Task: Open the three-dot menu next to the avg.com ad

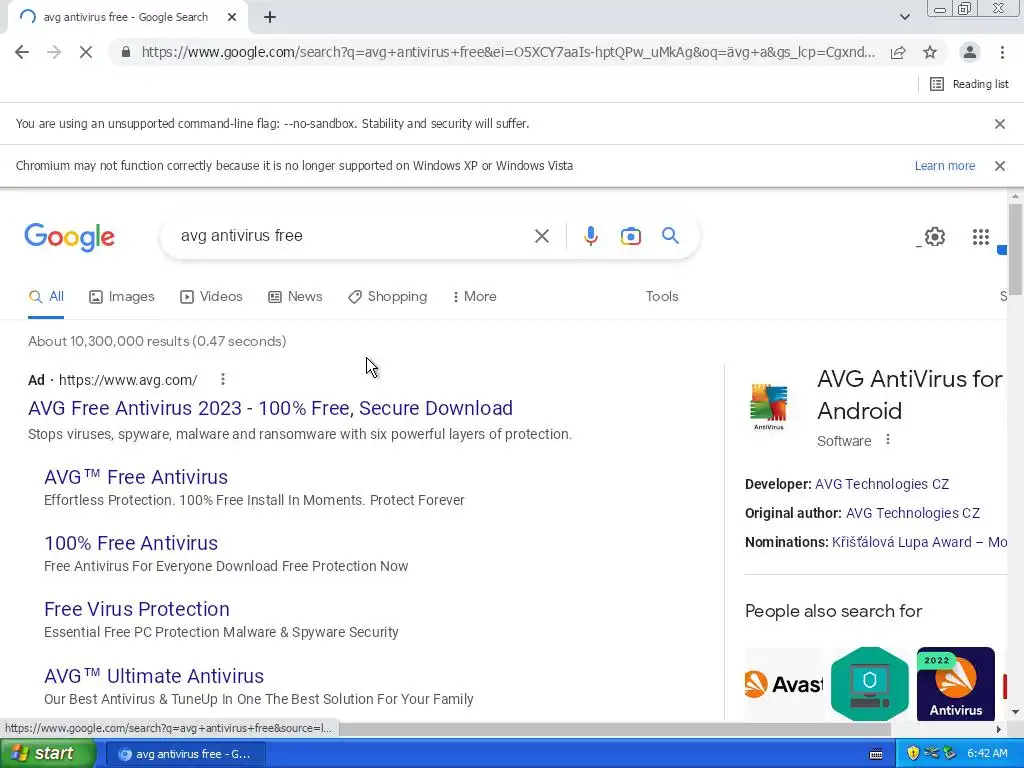Action: tap(223, 379)
